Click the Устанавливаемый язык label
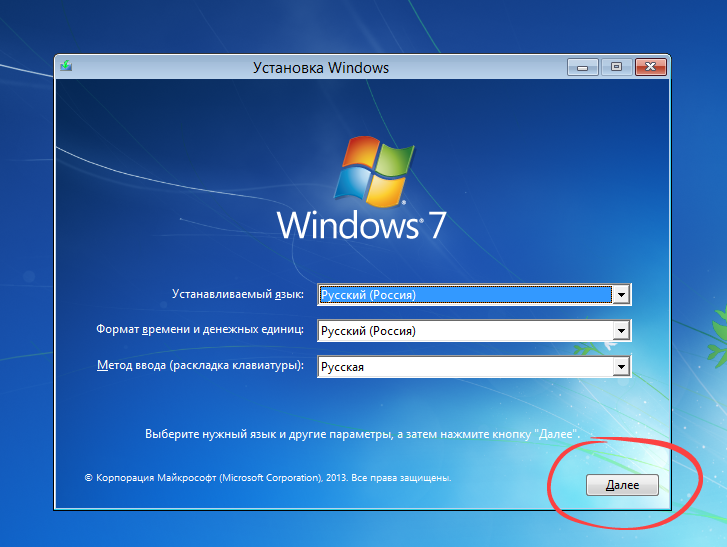Screen dimensions: 727x547 click(x=237, y=294)
